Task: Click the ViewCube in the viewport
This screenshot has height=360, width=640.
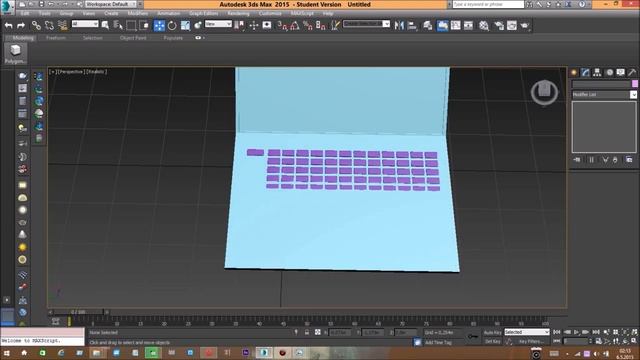Action: click(544, 92)
